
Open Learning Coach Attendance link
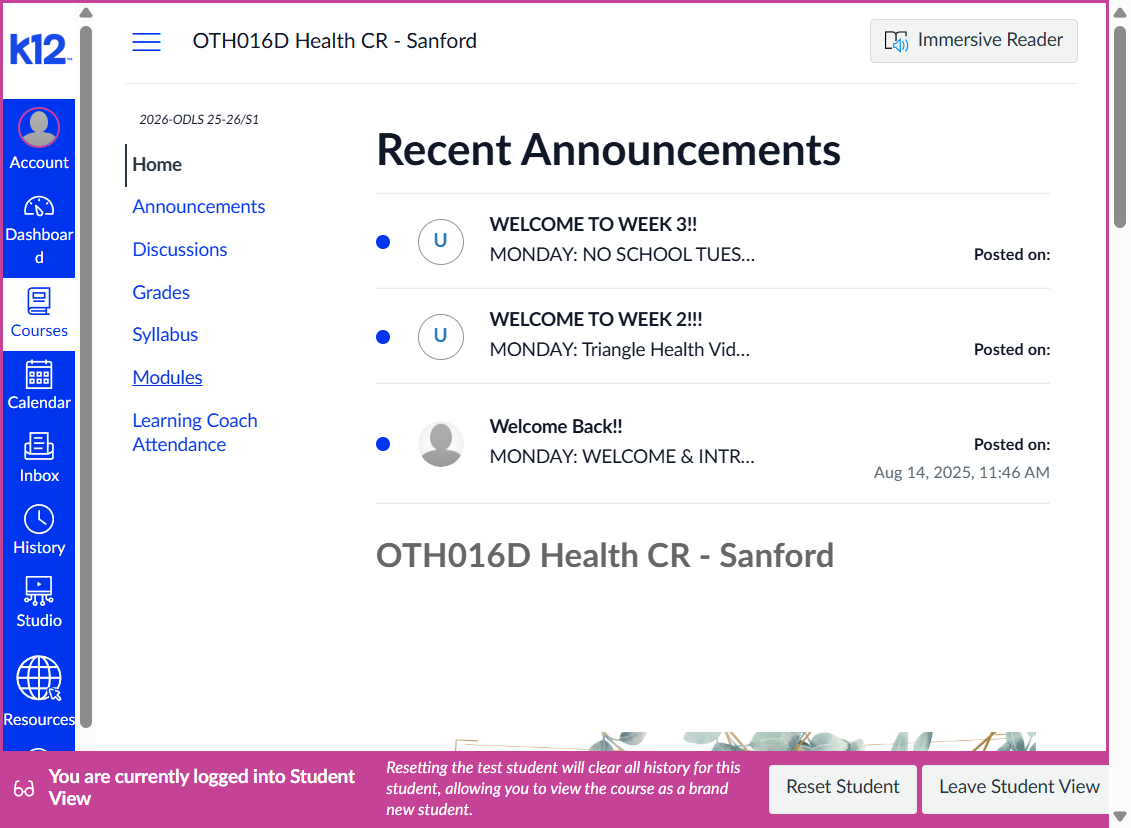pyautogui.click(x=195, y=432)
